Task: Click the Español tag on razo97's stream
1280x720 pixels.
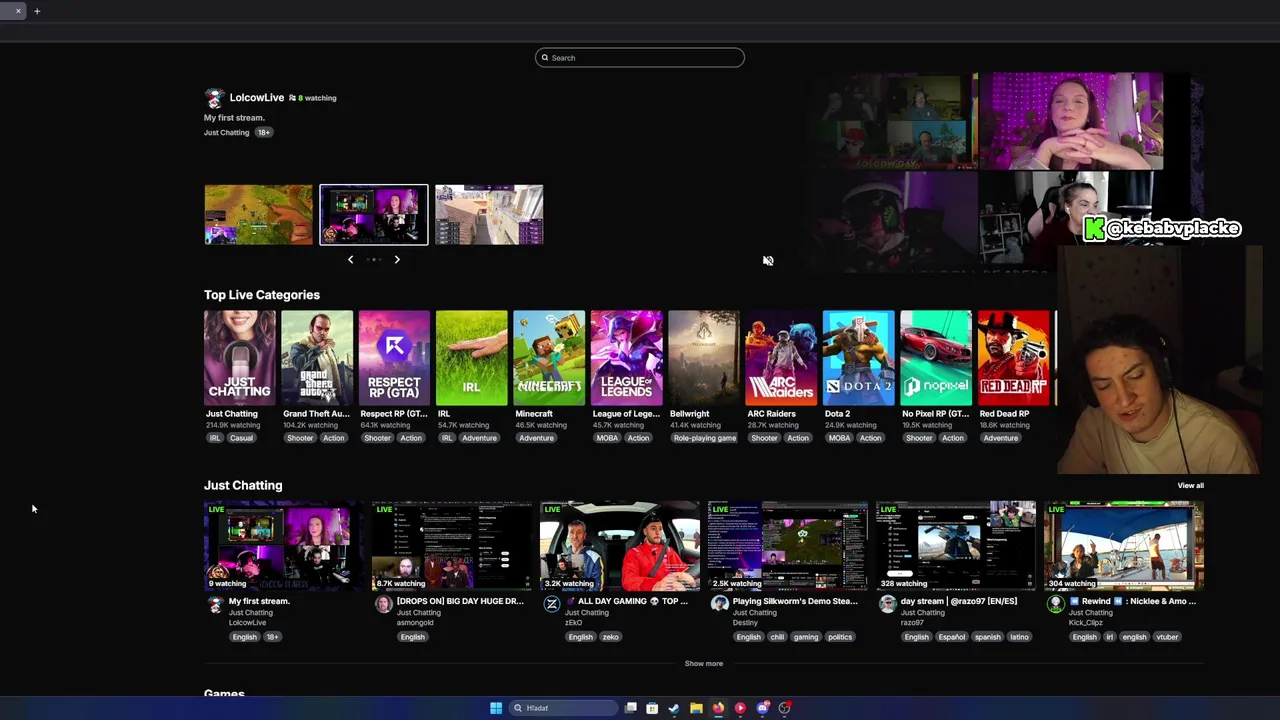Action: point(952,637)
